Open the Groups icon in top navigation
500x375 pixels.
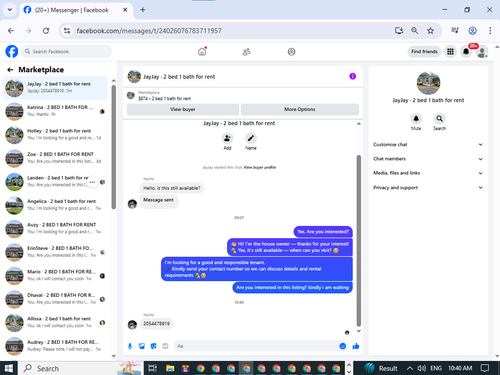[x=291, y=52]
